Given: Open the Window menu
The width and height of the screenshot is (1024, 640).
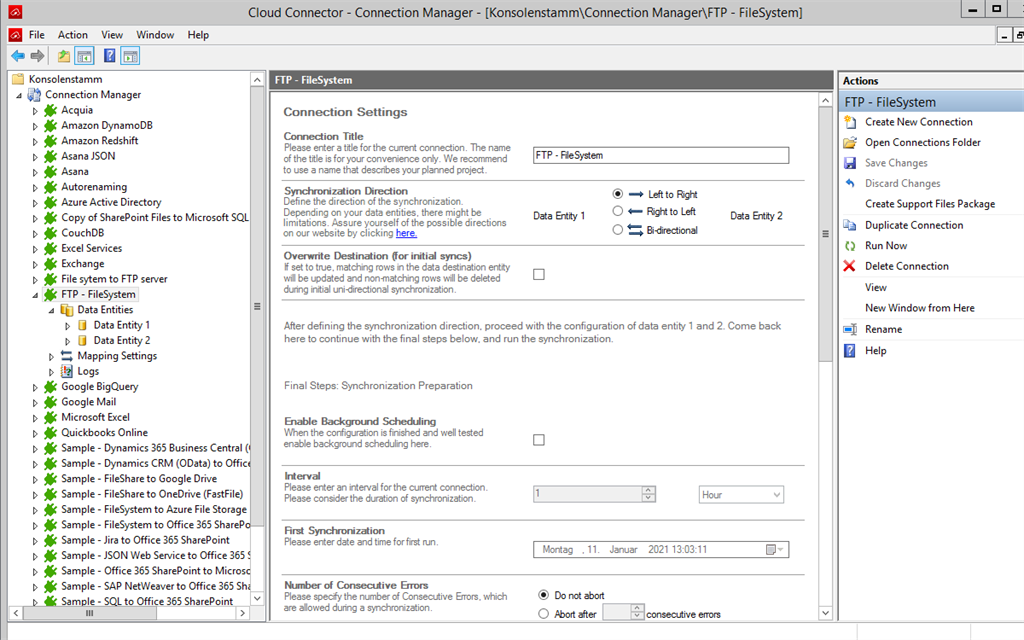Looking at the screenshot, I should pos(155,35).
